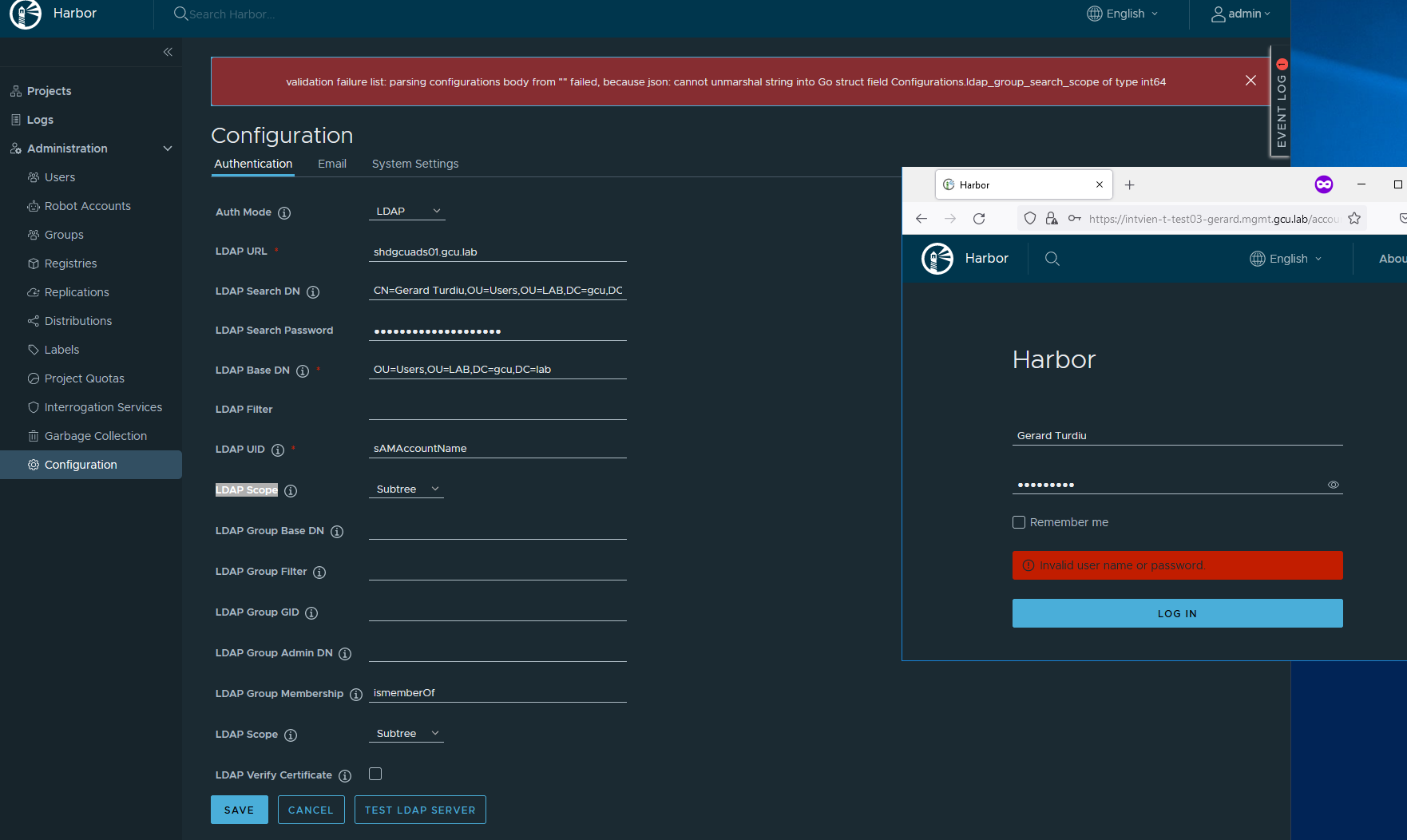Click the info icon beside LDAP Search DN
This screenshot has width=1407, height=840.
coord(313,292)
